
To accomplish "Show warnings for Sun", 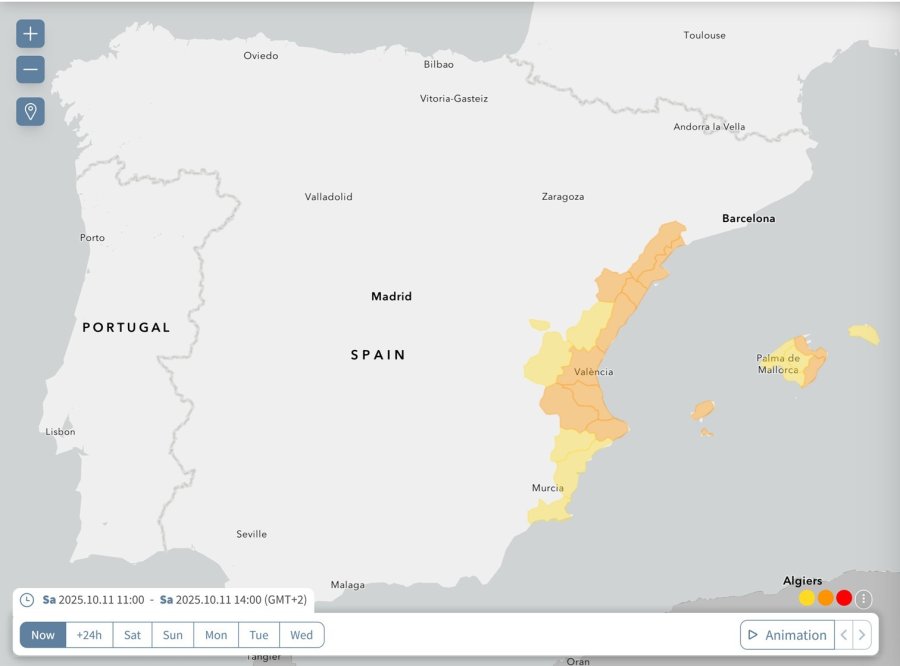I will pos(173,635).
